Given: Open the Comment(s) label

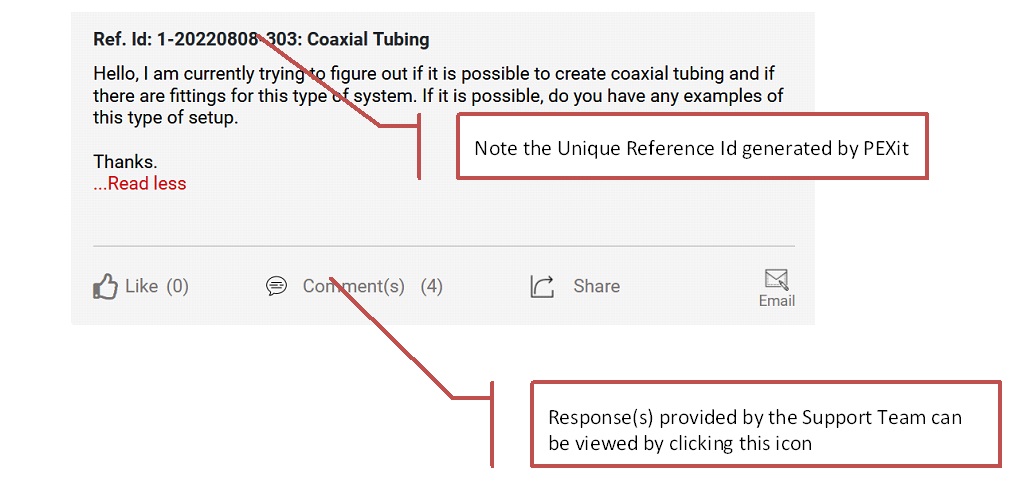Looking at the screenshot, I should 353,286.
